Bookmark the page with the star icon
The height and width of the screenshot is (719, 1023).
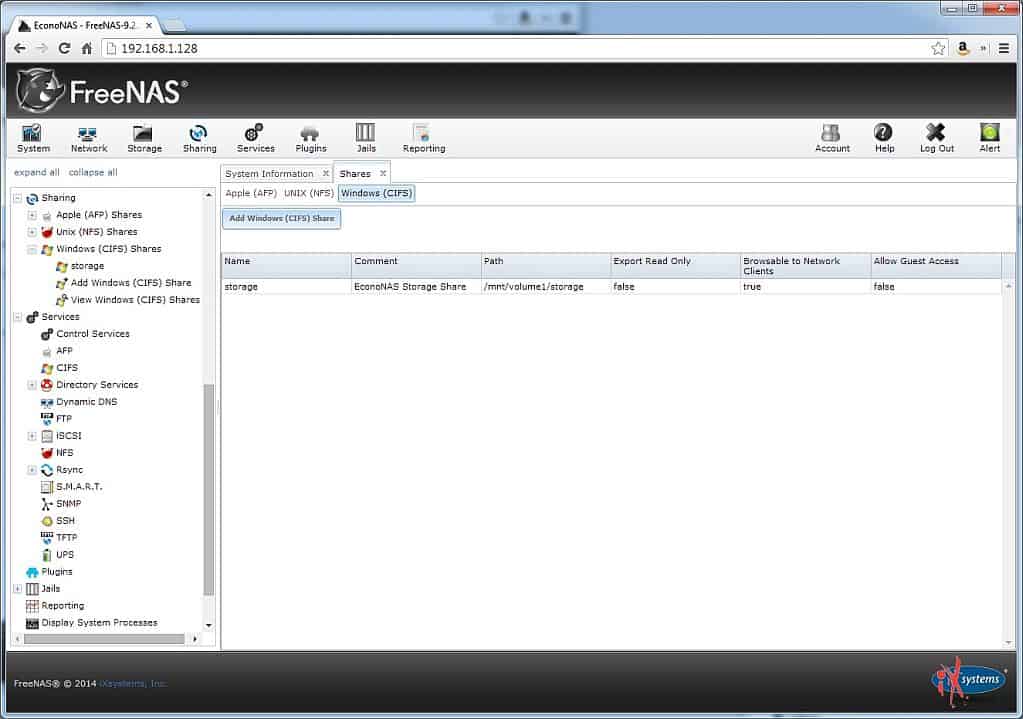(938, 48)
